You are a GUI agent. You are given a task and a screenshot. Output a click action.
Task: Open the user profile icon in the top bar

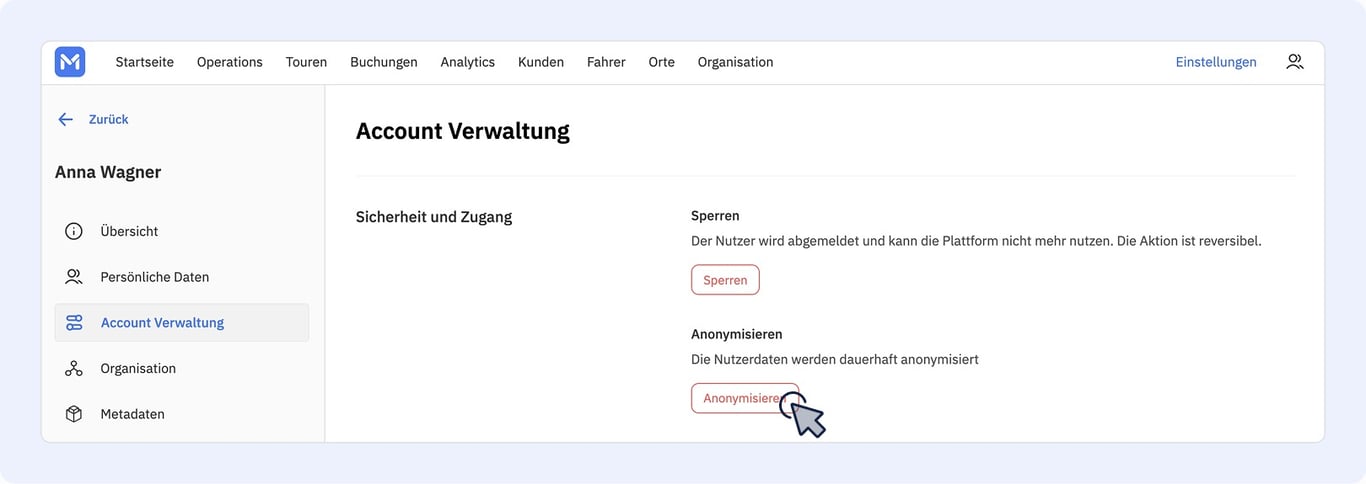1295,62
